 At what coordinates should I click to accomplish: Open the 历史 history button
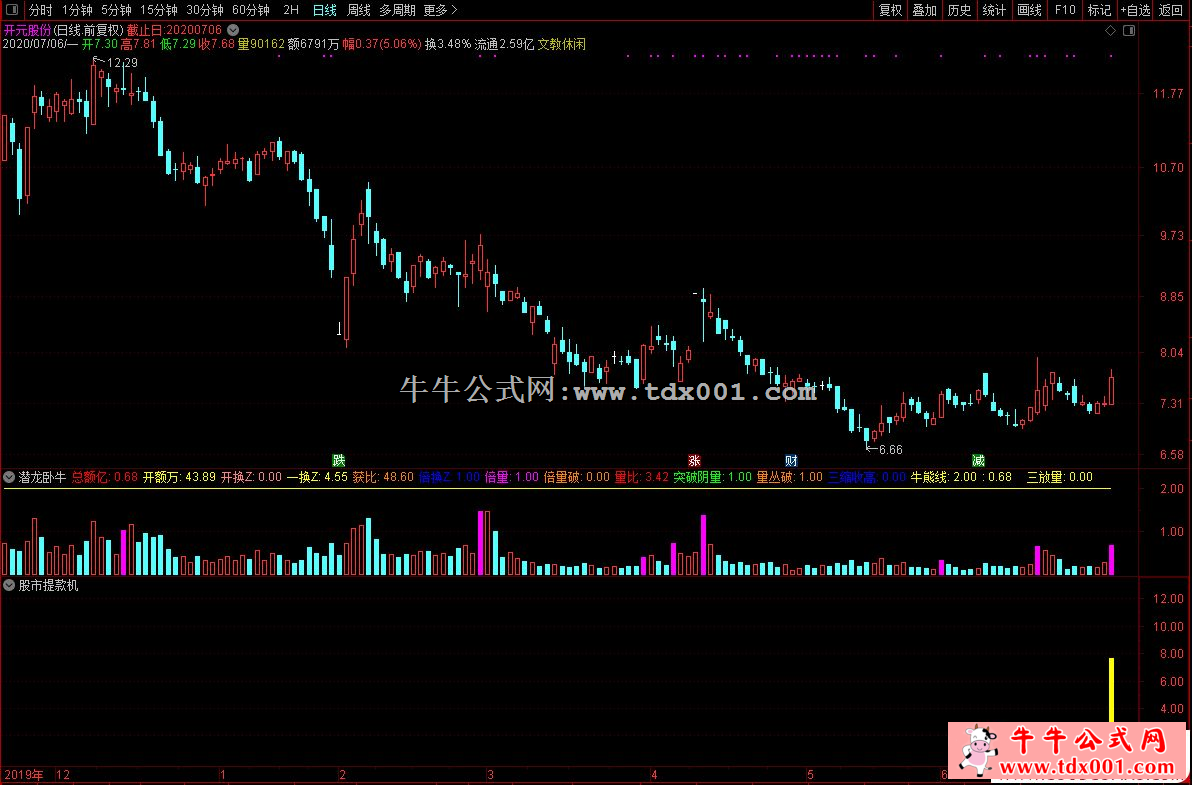click(x=959, y=10)
